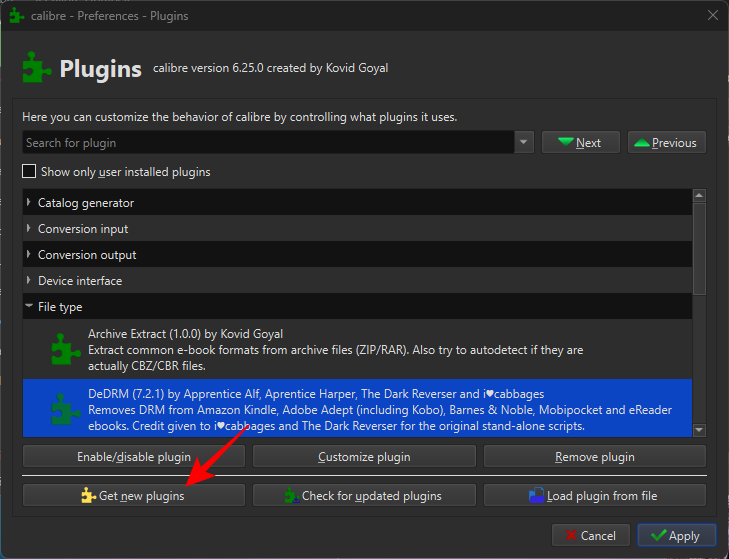Click the green down arrow on Next
This screenshot has width=729, height=559.
click(566, 143)
